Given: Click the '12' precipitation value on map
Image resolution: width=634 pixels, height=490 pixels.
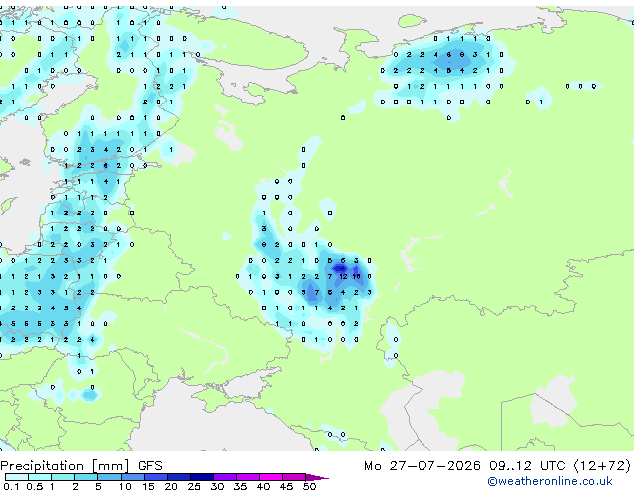Looking at the screenshot, I should click(343, 277).
